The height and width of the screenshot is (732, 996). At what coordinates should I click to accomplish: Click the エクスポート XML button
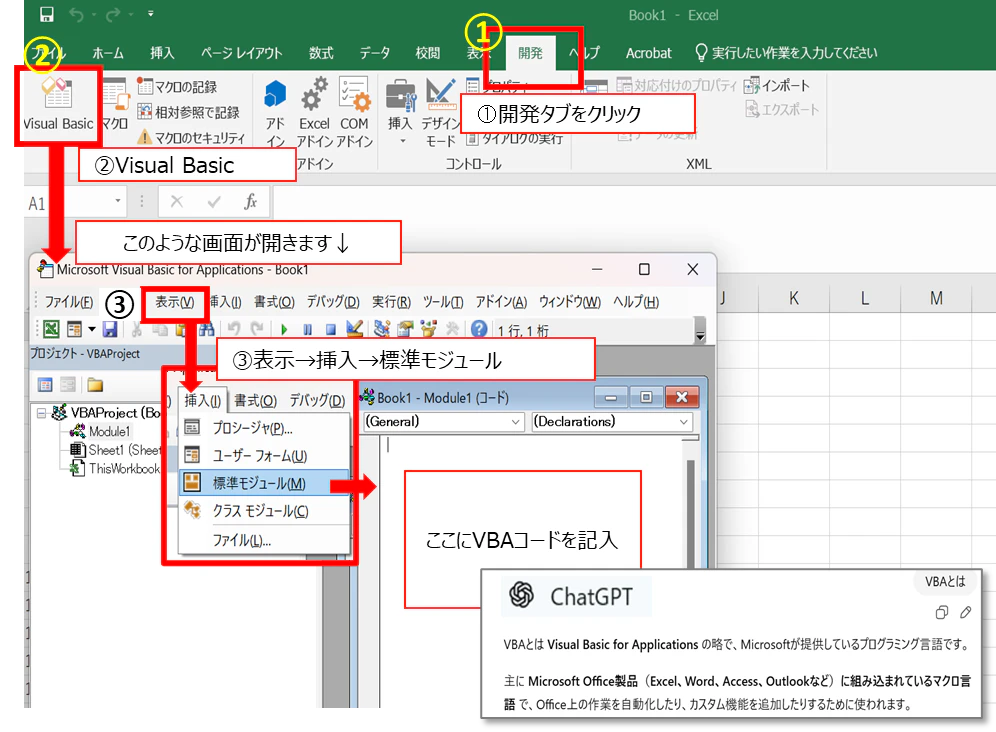pos(782,110)
